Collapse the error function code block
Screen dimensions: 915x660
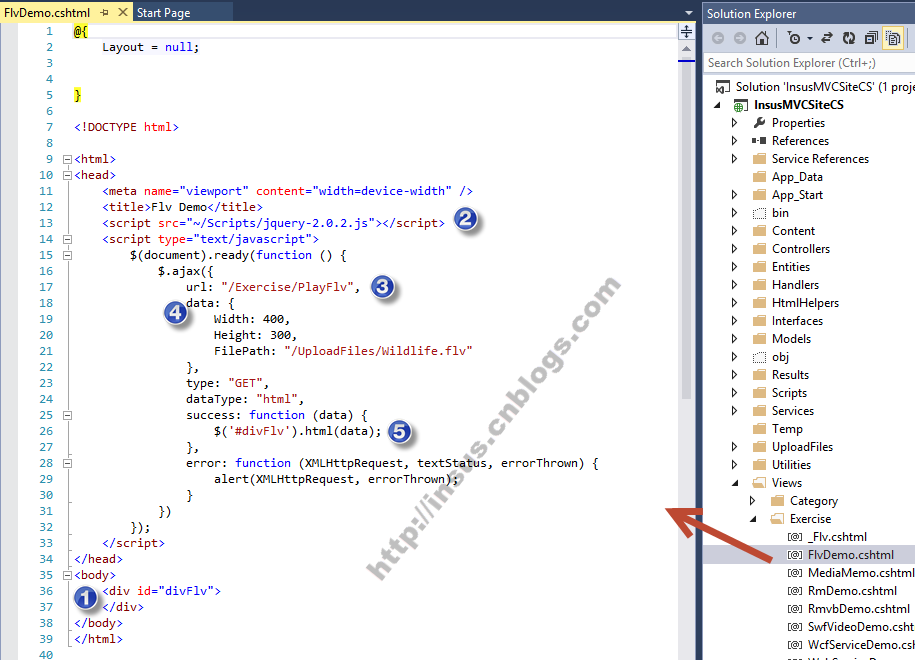[x=67, y=463]
